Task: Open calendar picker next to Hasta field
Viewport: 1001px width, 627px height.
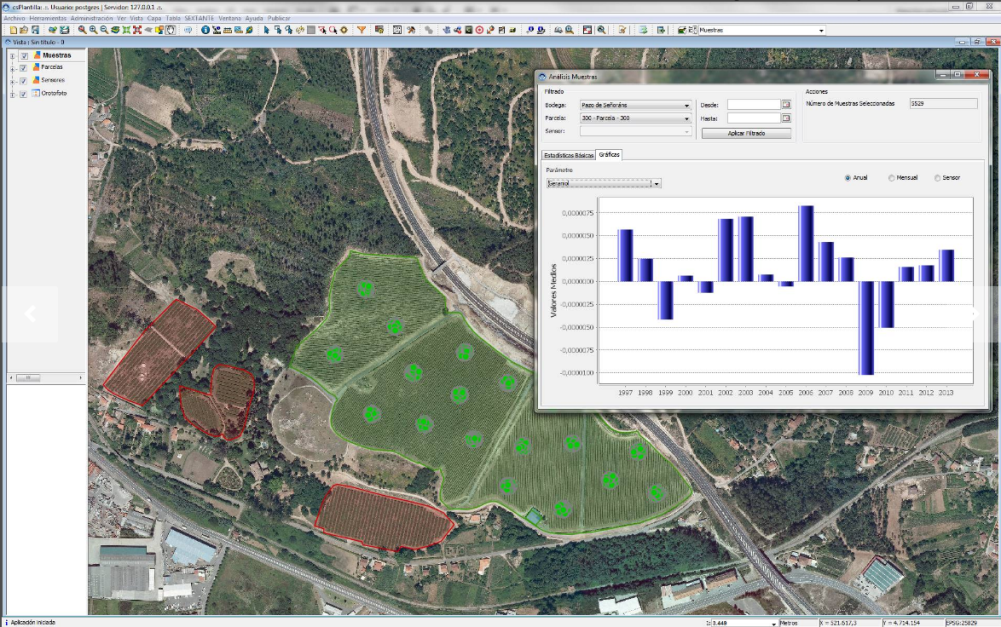Action: click(786, 118)
